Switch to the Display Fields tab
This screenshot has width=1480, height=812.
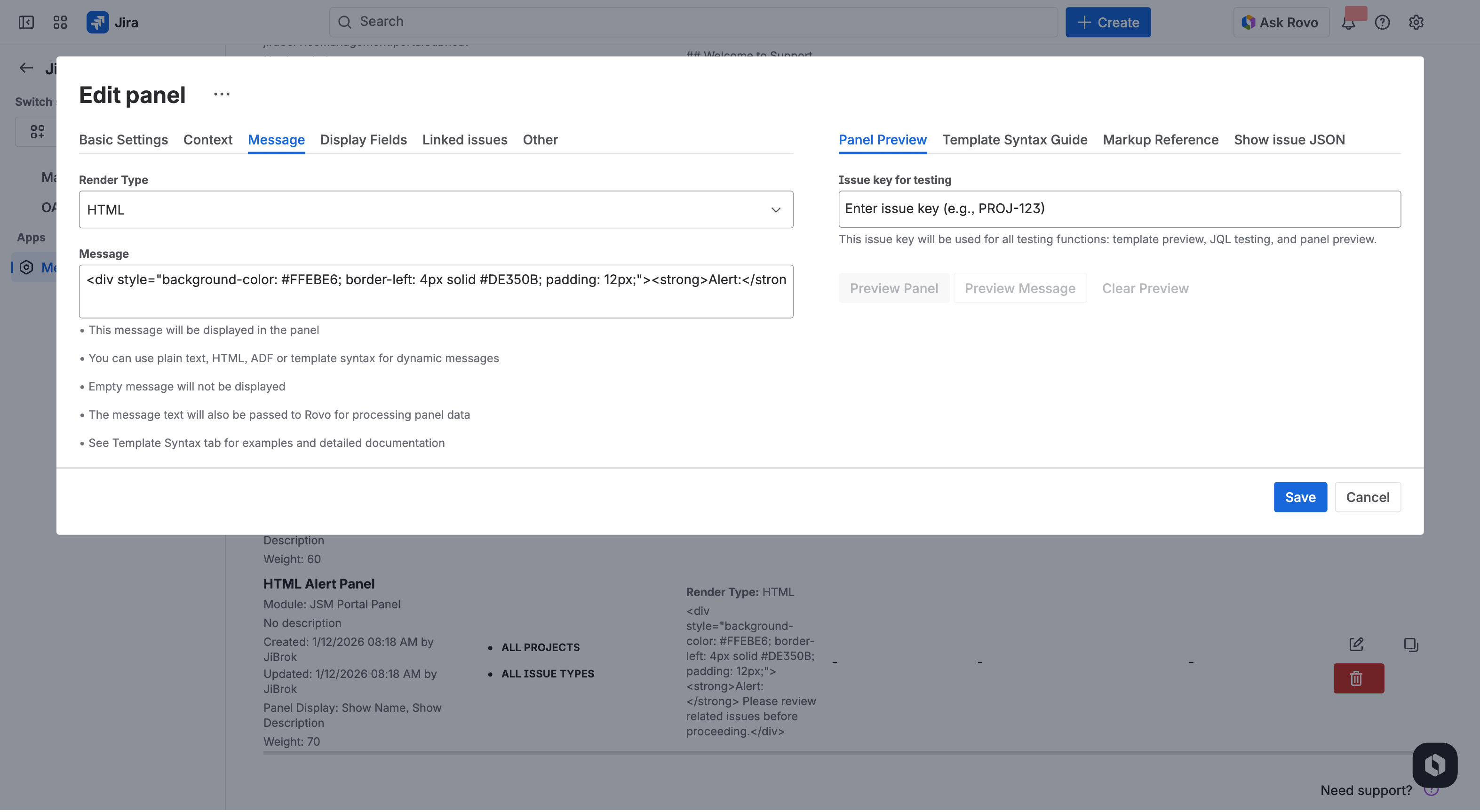[363, 140]
